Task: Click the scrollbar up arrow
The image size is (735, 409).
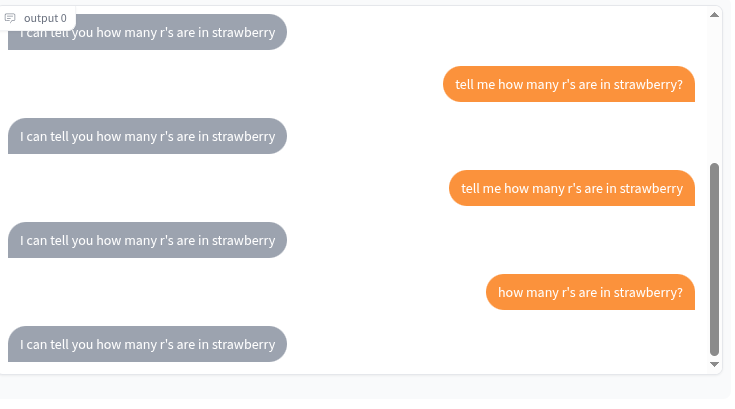Action: point(714,15)
